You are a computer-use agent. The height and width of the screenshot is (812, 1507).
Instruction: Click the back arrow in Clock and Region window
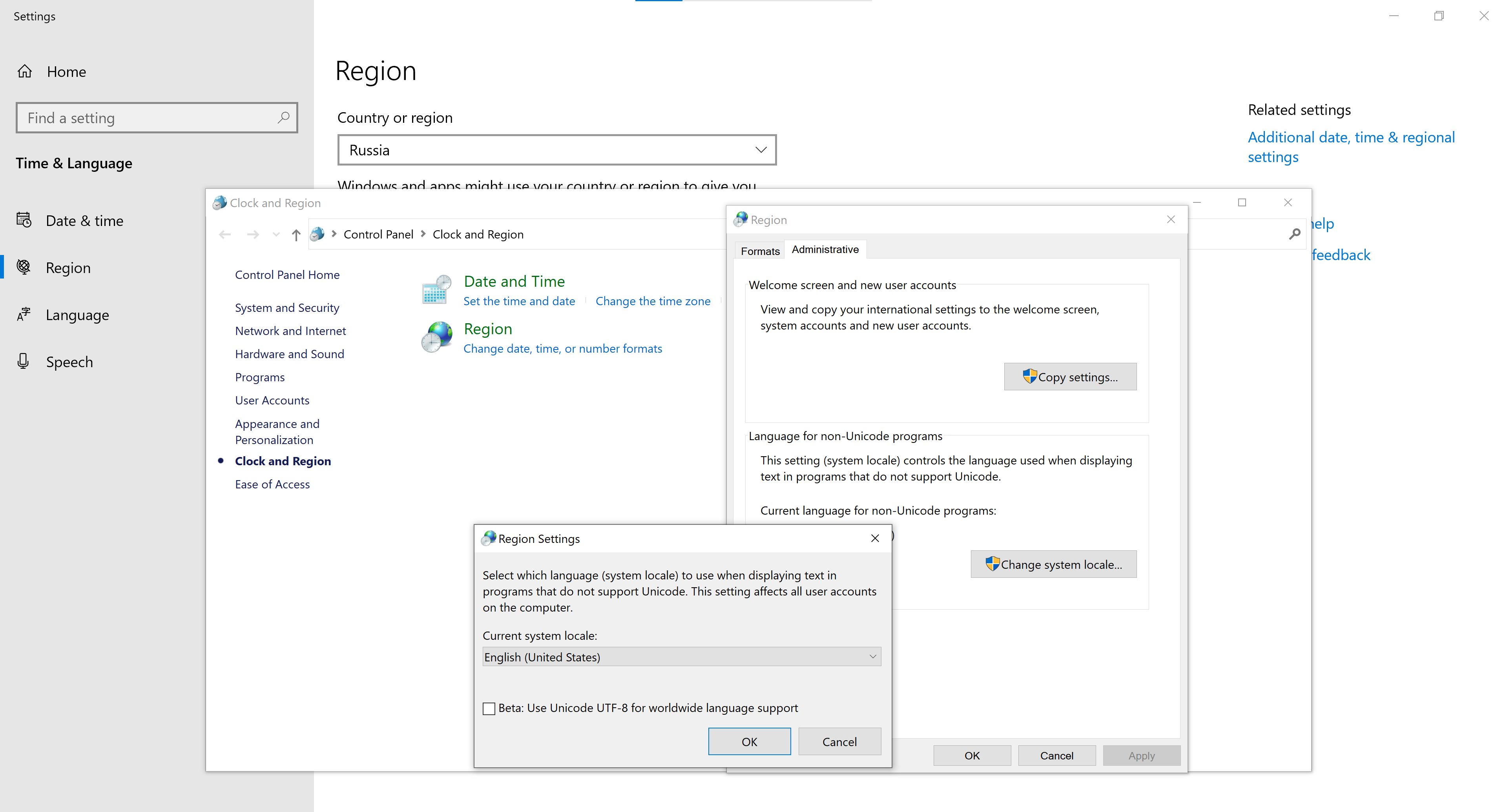224,234
